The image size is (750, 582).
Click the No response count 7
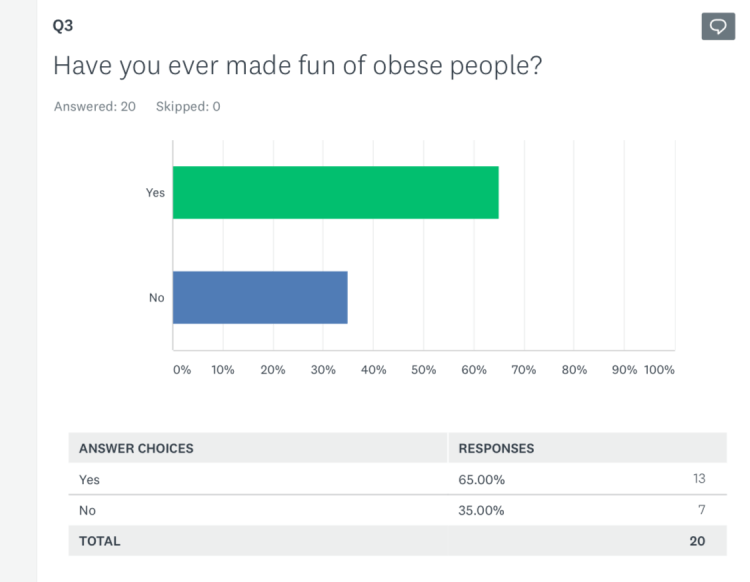click(702, 510)
